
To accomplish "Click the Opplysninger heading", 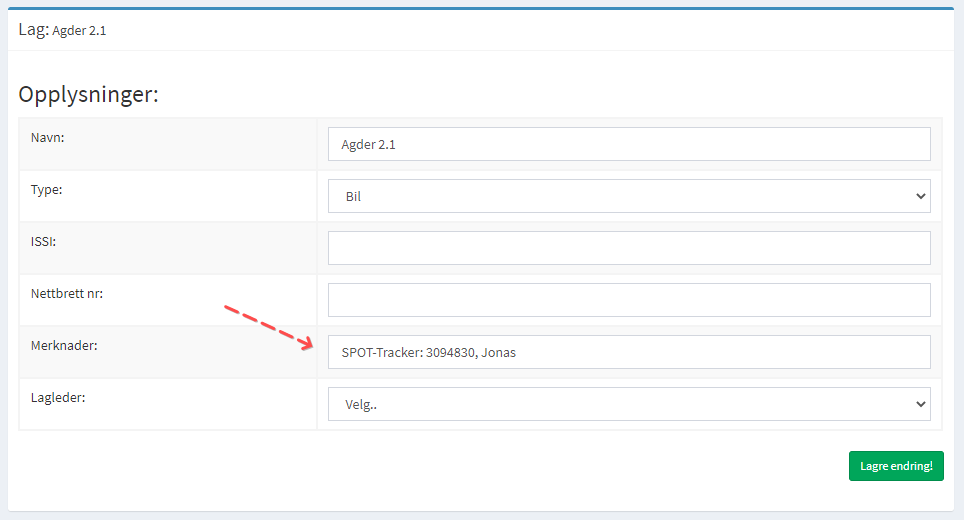I will coord(89,95).
